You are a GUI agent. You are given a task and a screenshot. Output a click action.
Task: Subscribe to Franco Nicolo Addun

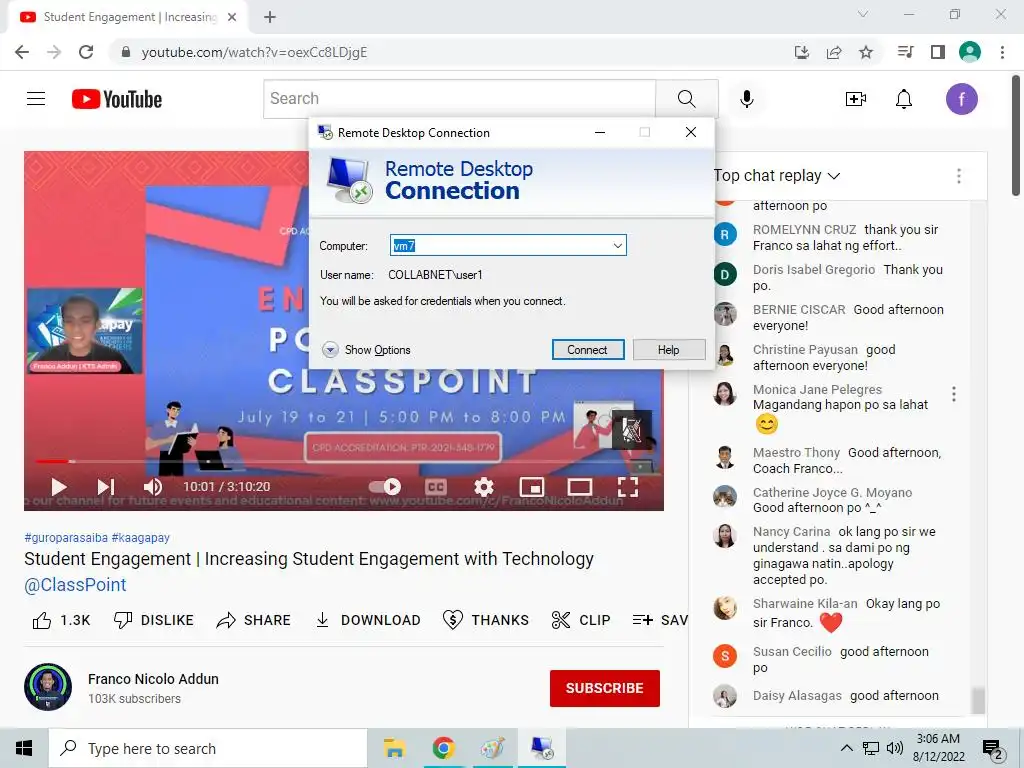click(604, 688)
